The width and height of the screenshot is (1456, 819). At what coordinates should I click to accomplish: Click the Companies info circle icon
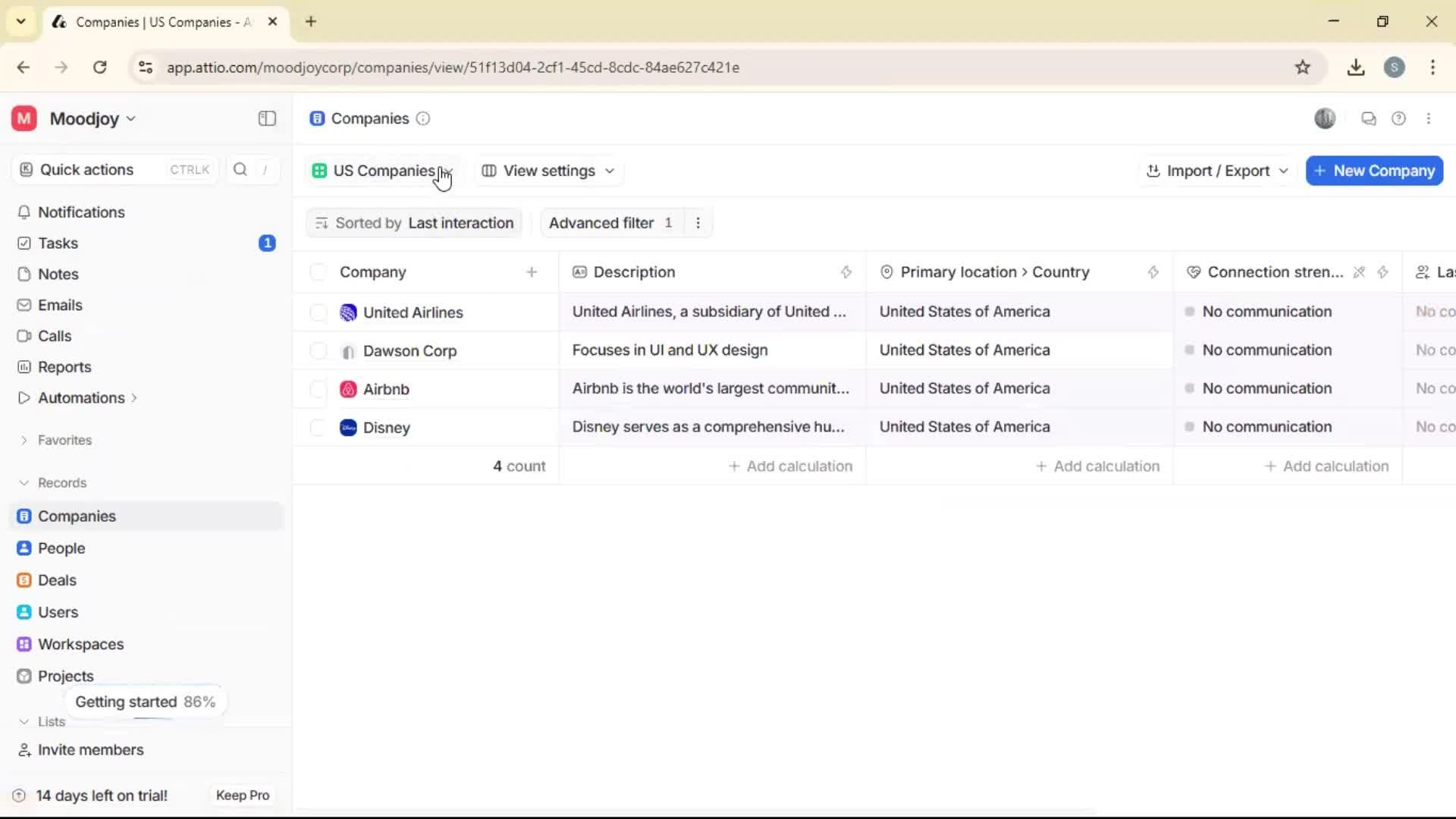pos(423,118)
